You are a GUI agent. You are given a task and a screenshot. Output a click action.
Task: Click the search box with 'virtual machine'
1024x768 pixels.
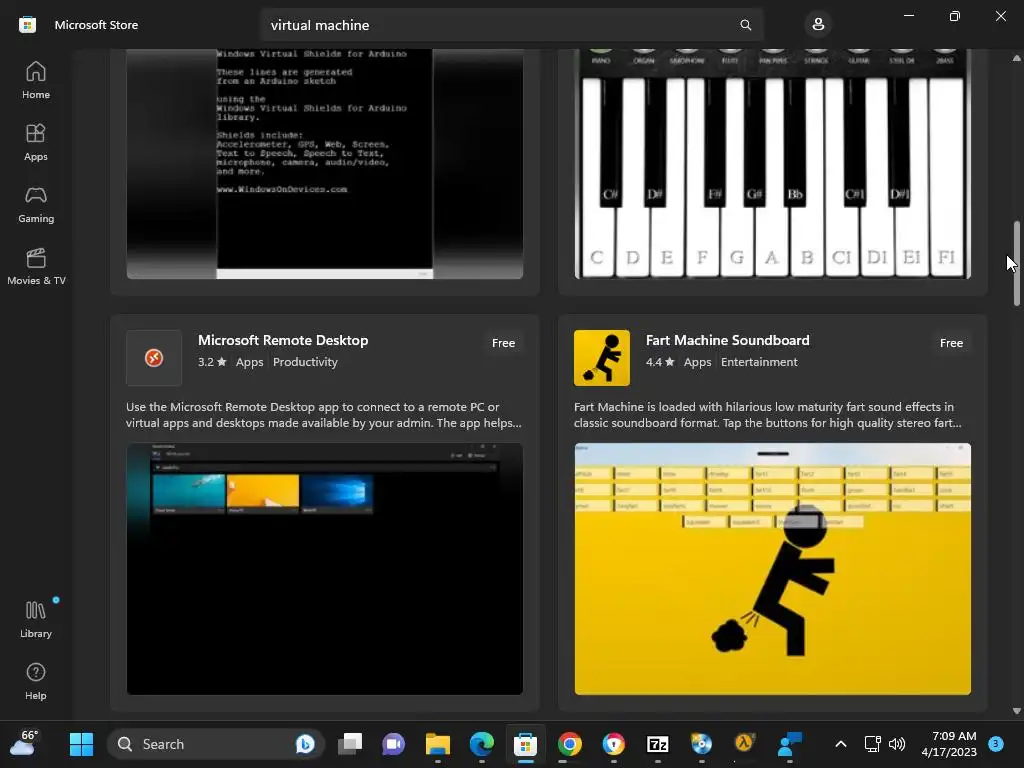click(x=511, y=25)
